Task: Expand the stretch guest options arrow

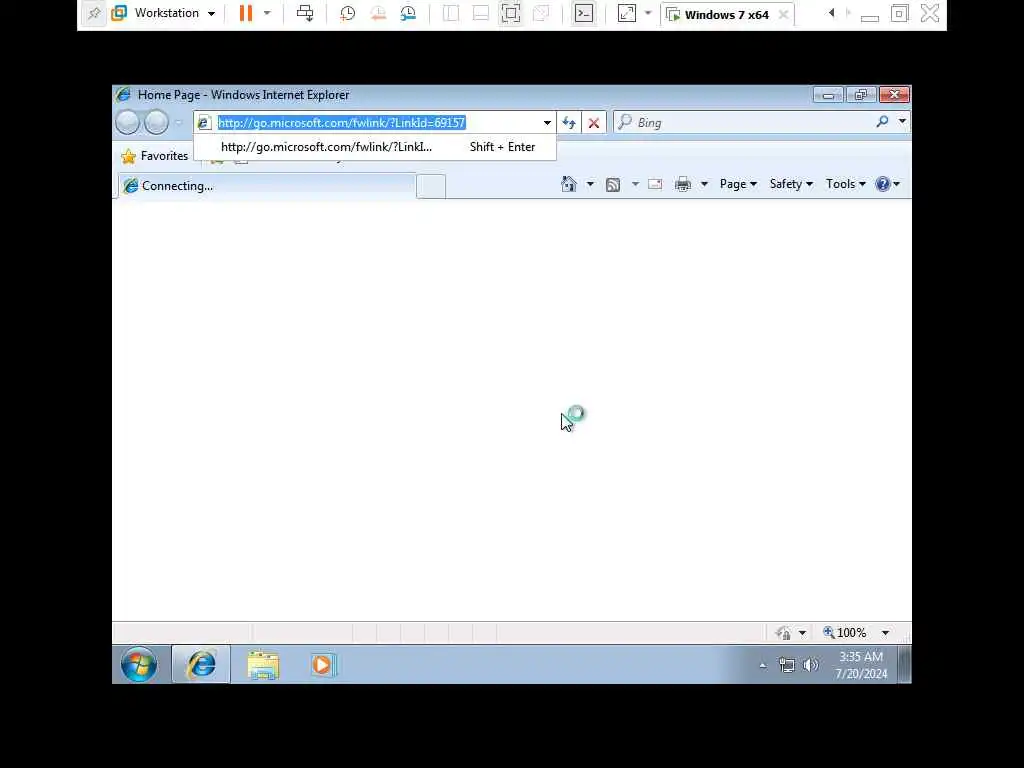Action: (648, 13)
